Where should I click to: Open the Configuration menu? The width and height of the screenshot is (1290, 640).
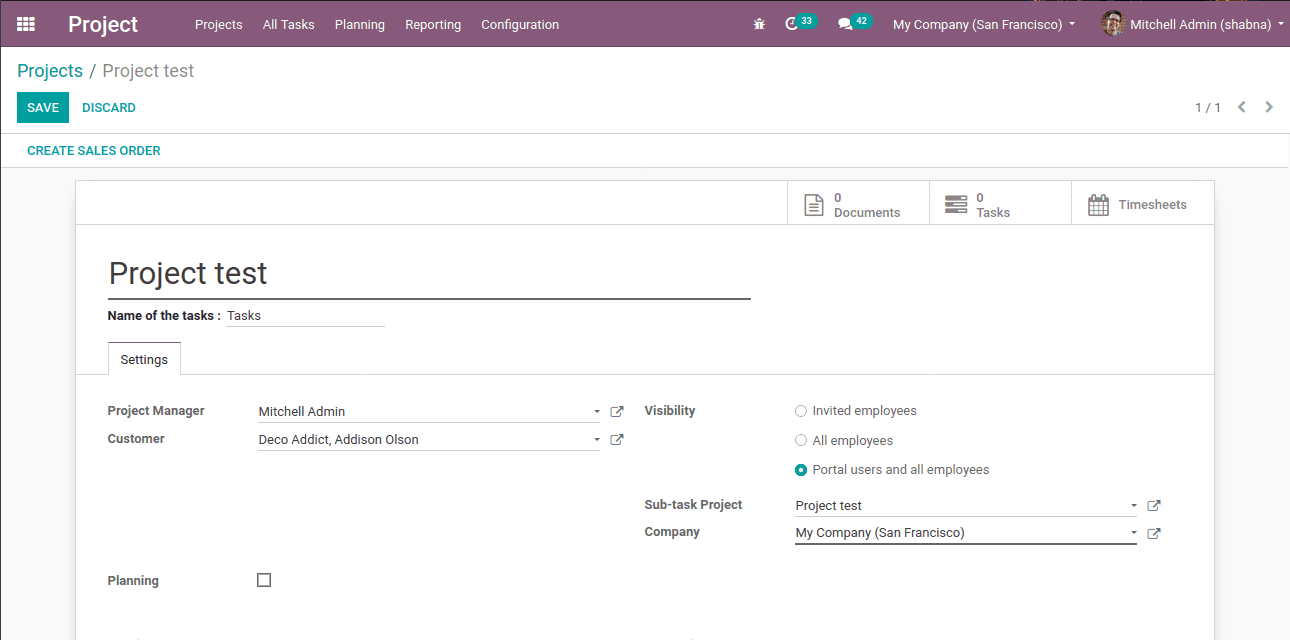click(520, 24)
